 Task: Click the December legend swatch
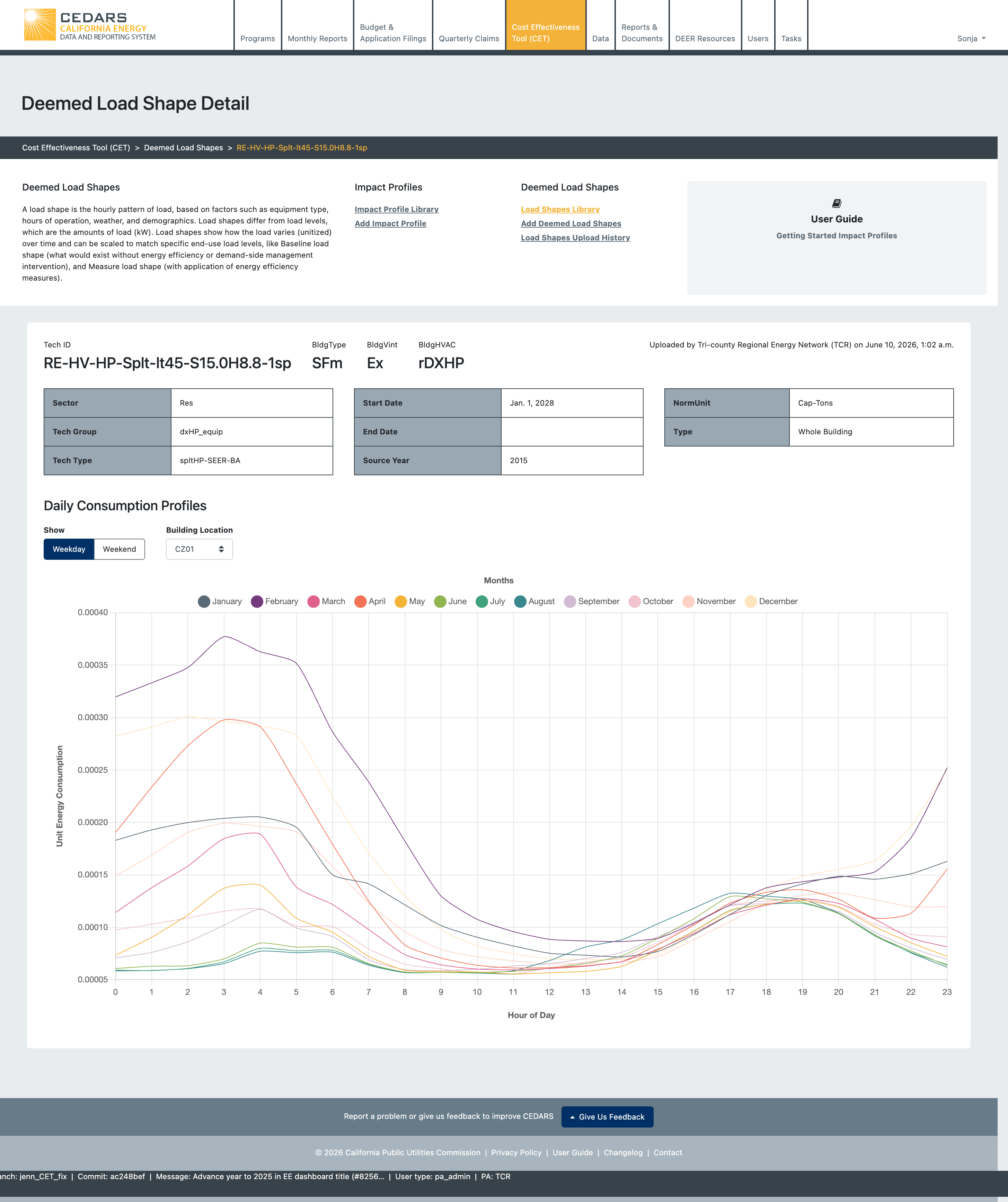[x=750, y=602]
